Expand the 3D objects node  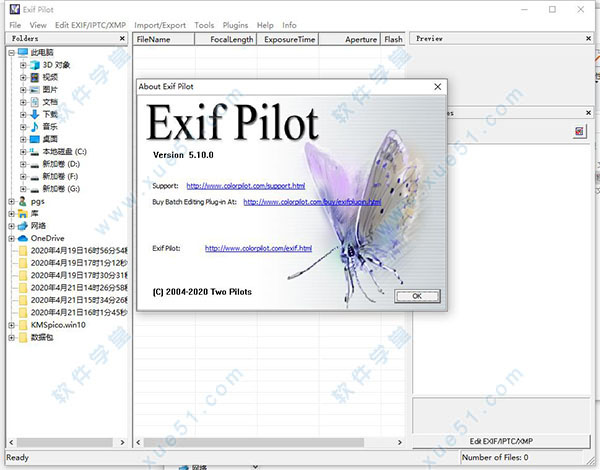pyautogui.click(x=23, y=65)
